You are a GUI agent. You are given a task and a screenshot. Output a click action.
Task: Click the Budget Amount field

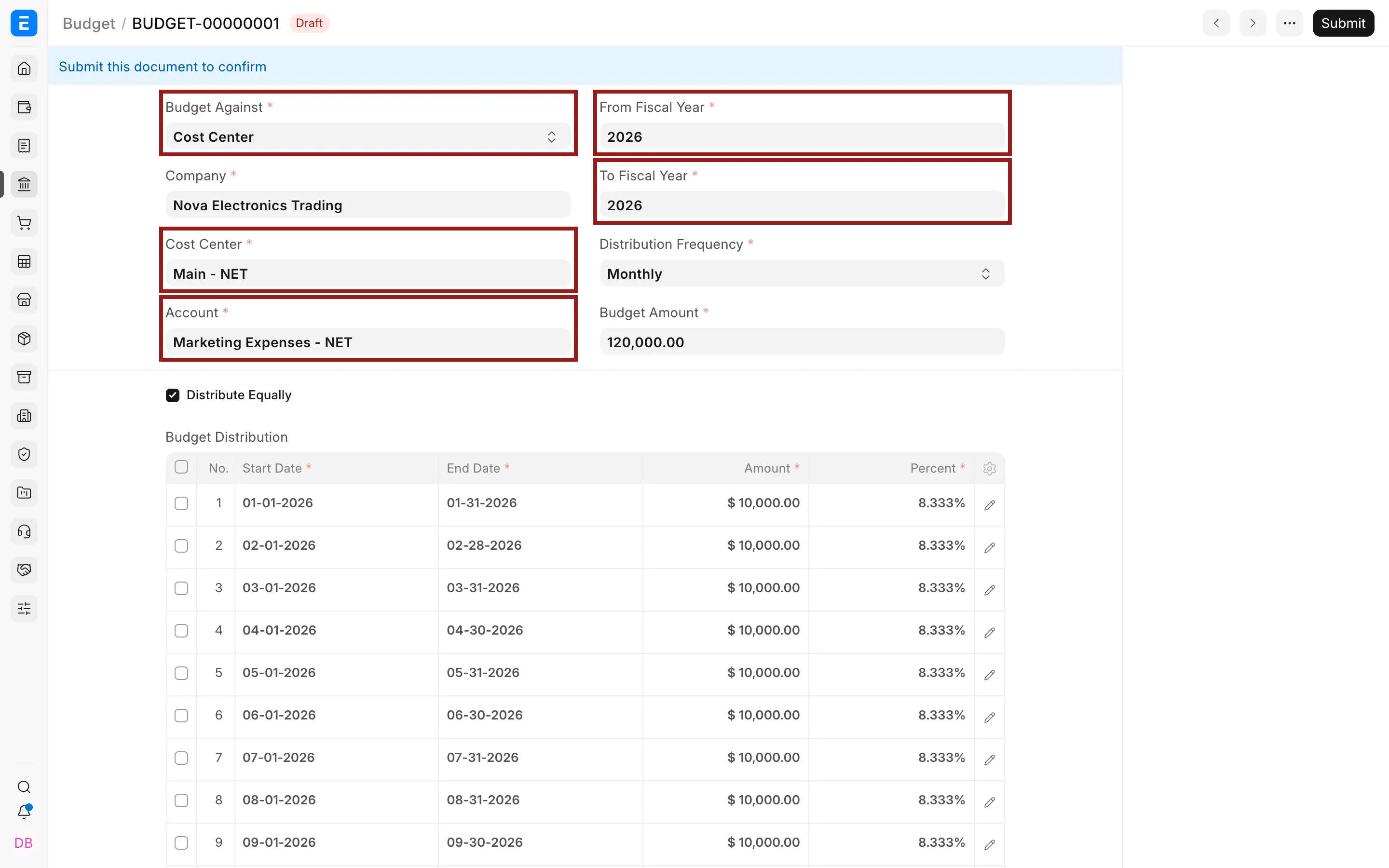(x=802, y=342)
